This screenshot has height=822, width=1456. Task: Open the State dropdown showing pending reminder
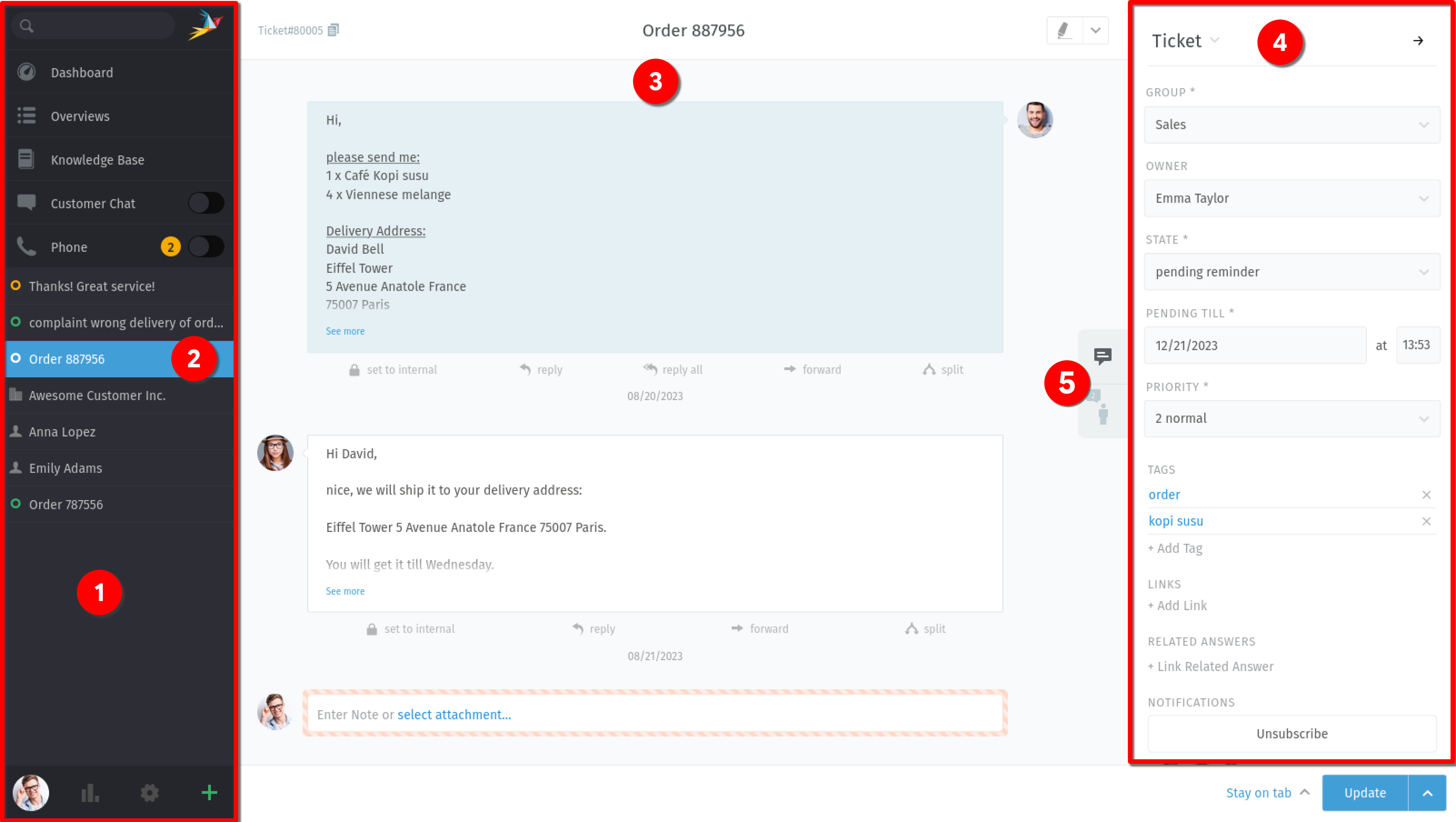pos(1292,272)
